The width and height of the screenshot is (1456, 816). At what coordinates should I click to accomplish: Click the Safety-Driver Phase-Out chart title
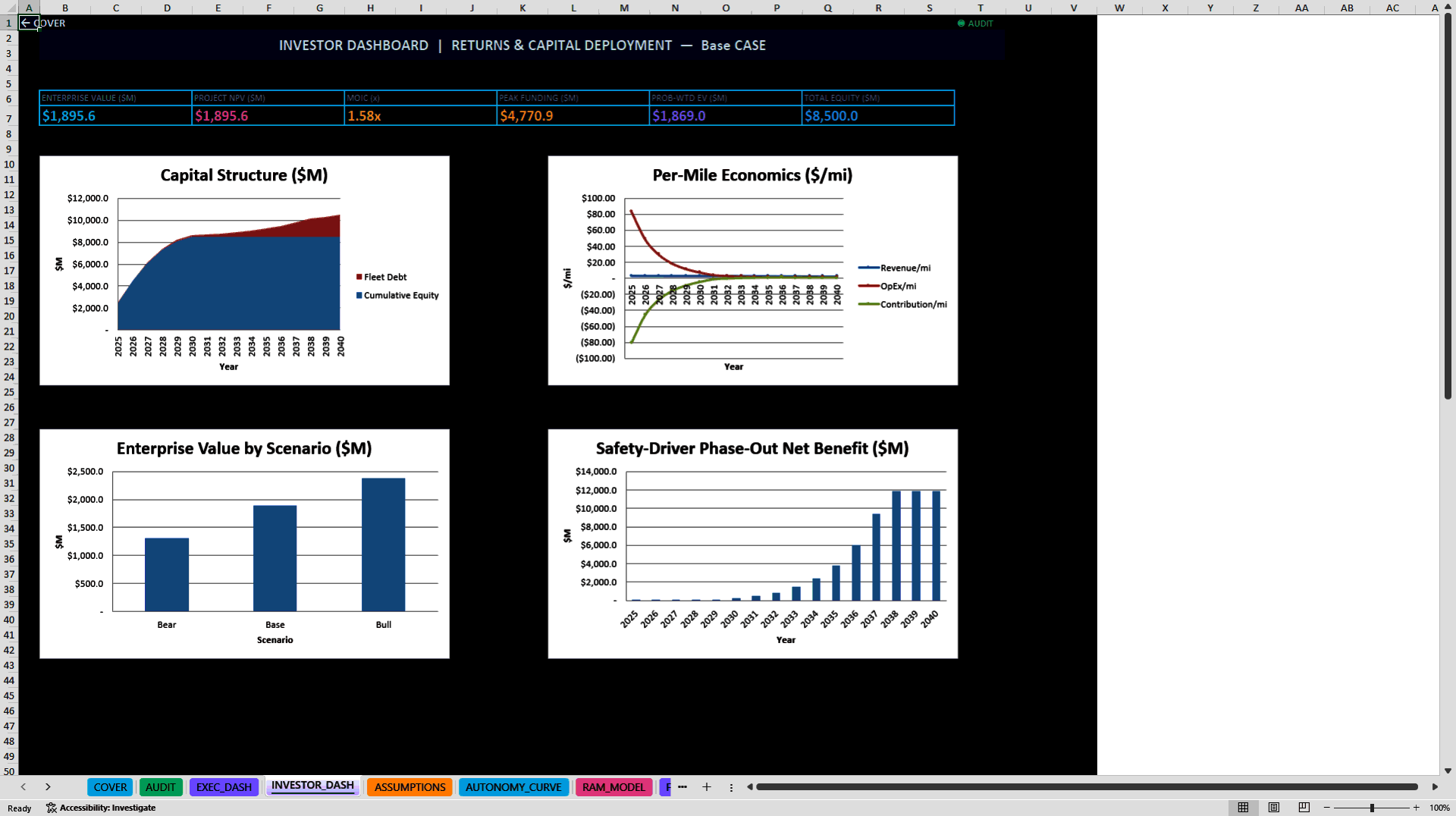click(752, 448)
